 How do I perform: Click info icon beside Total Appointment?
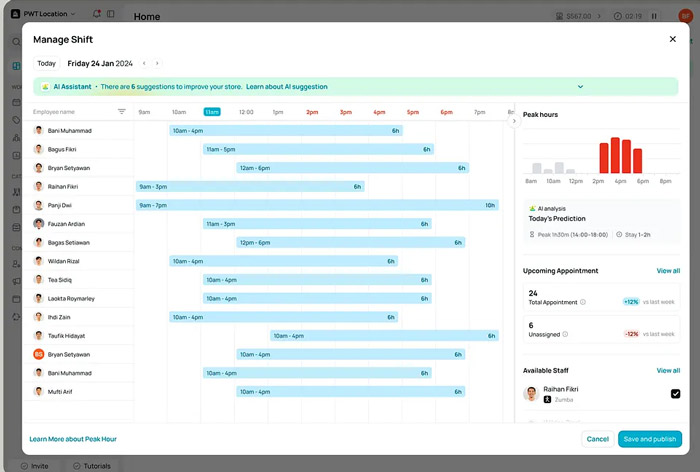(x=583, y=301)
